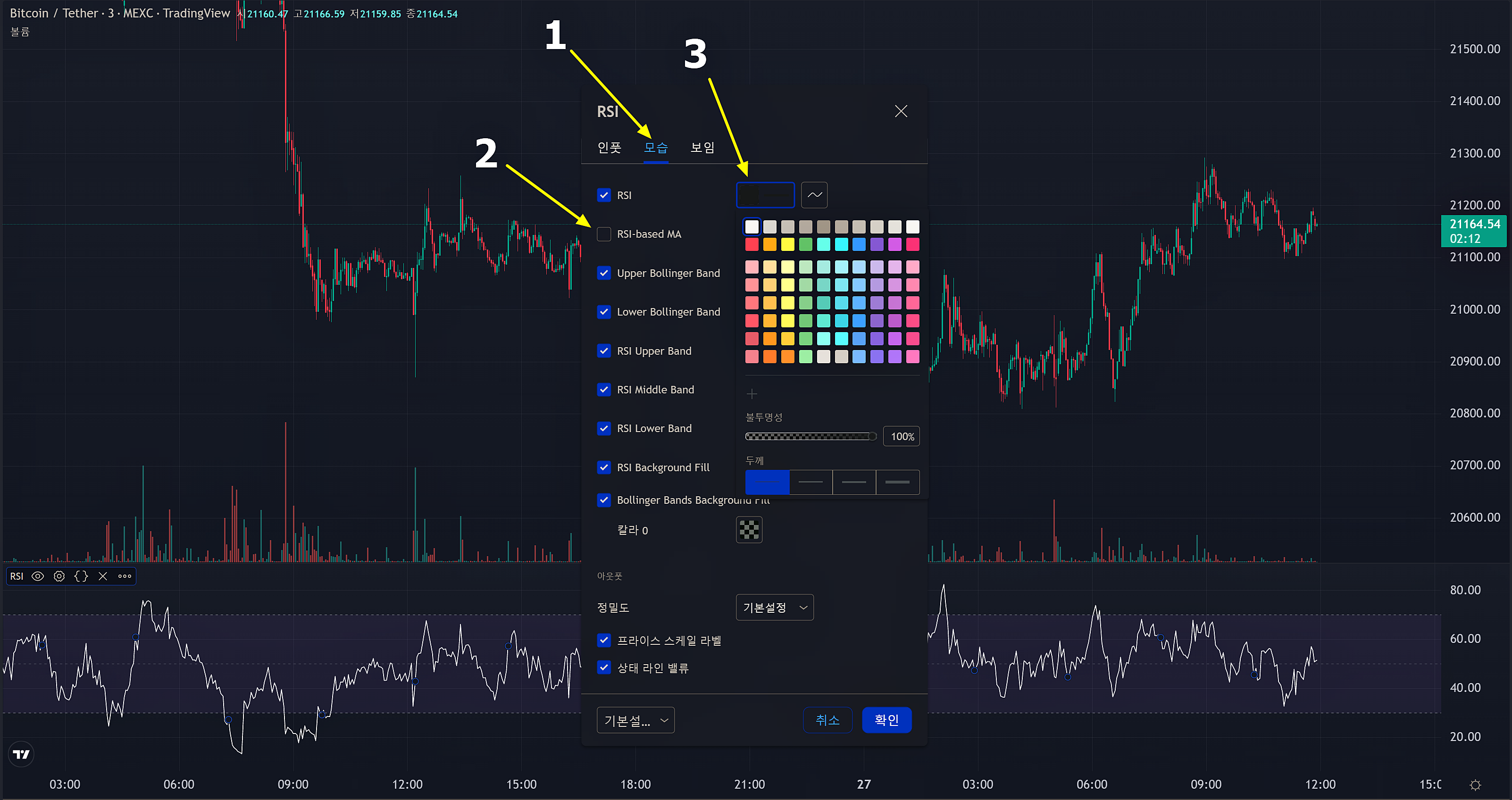Click the 확인 confirm button

coord(887,720)
